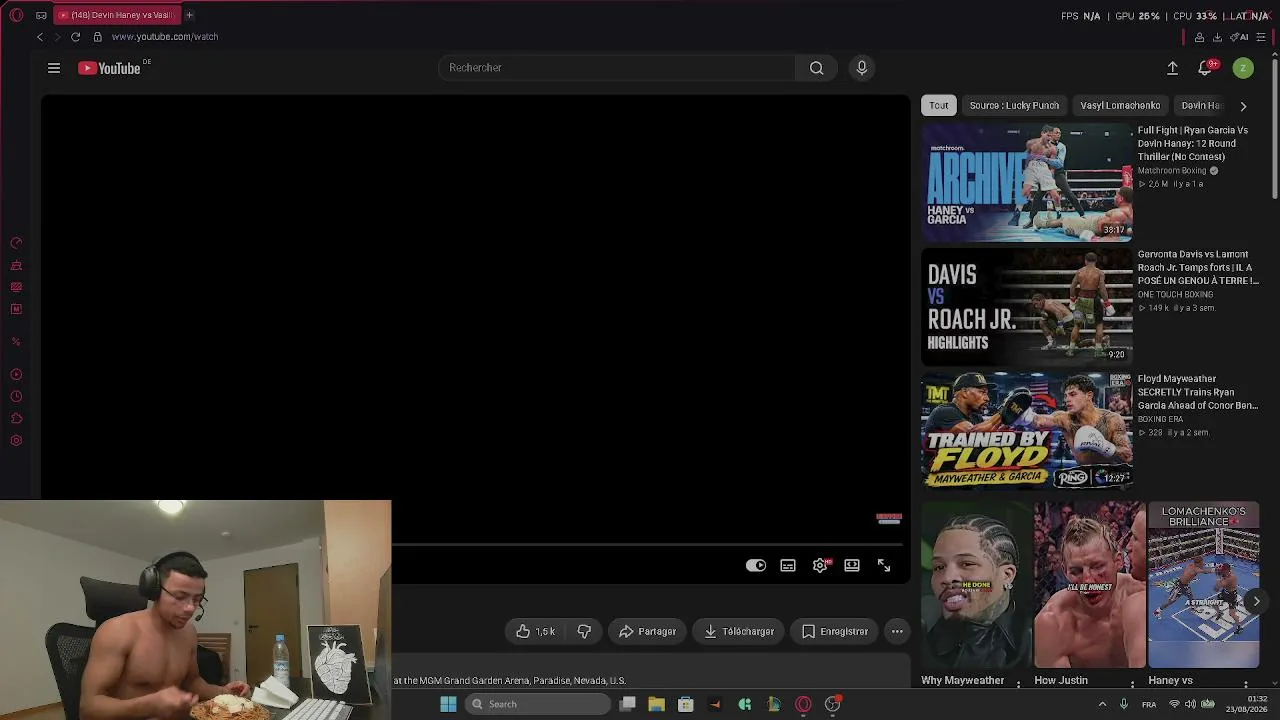Open the YouTube guide hamburger menu
This screenshot has height=720, width=1280.
click(54, 68)
